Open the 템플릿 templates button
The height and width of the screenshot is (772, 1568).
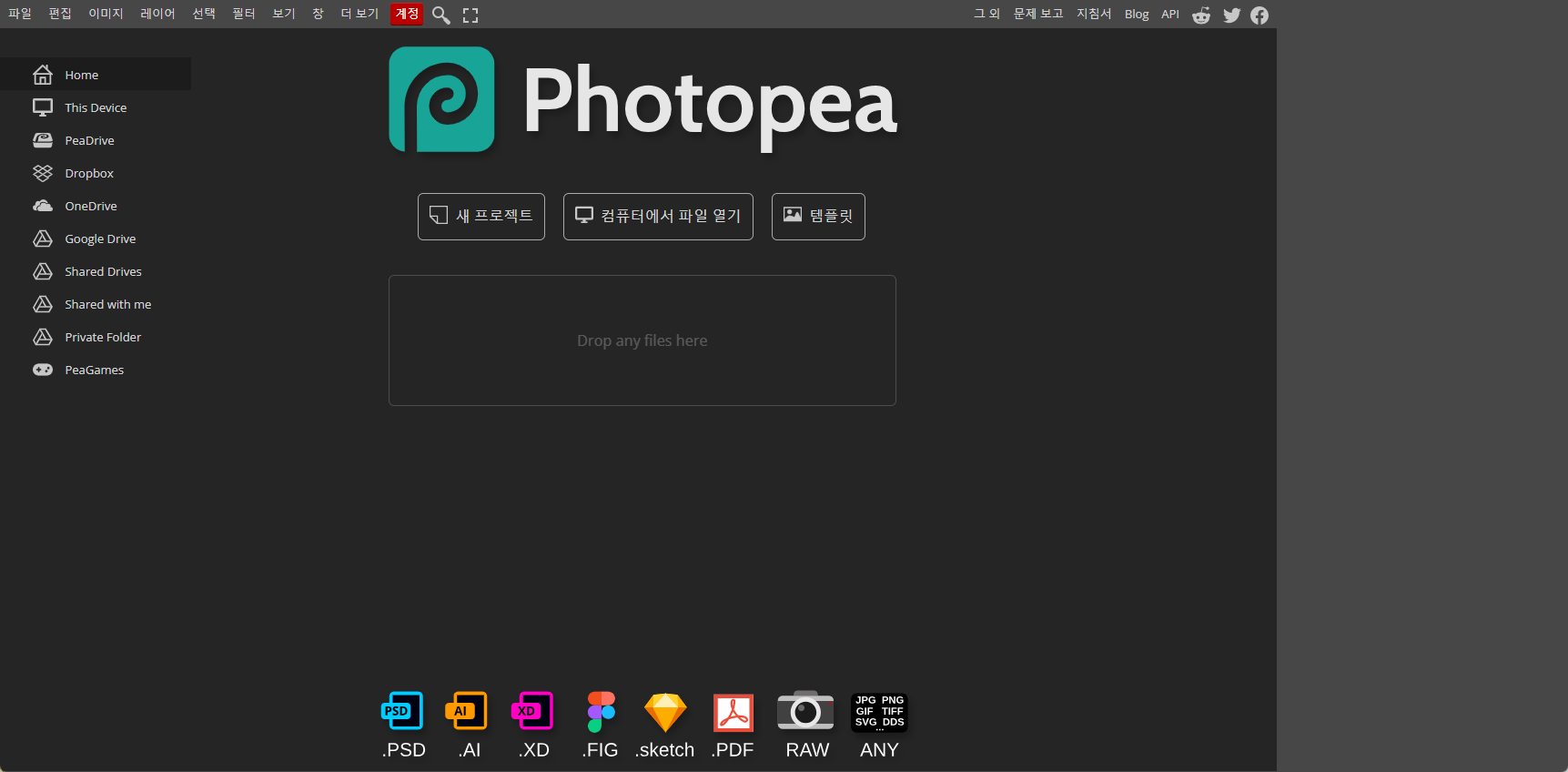(818, 217)
